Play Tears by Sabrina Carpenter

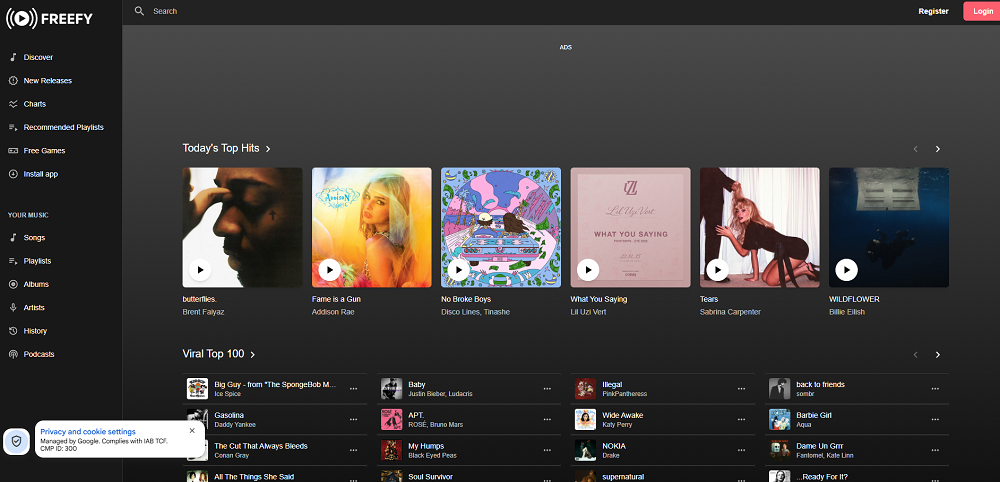coord(717,270)
